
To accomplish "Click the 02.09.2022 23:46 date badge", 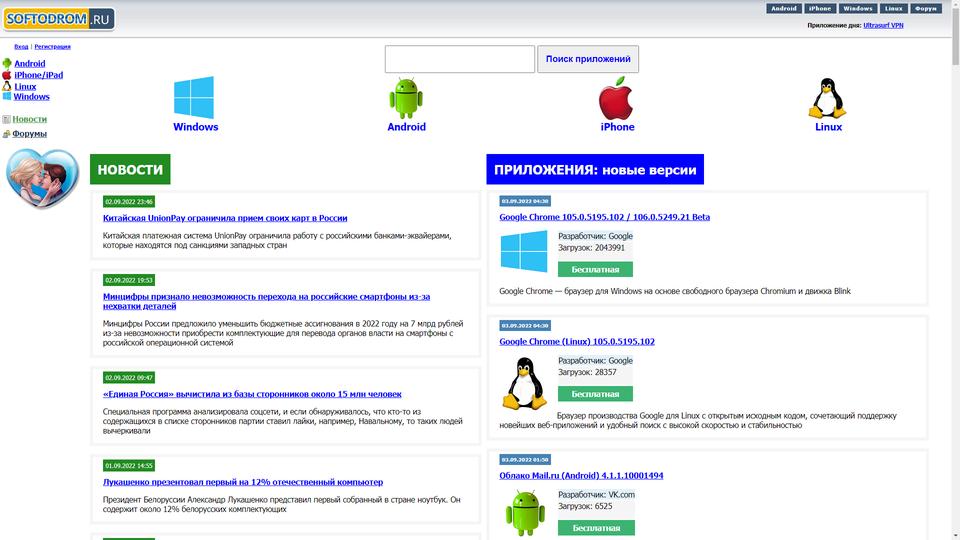I will click(x=129, y=201).
